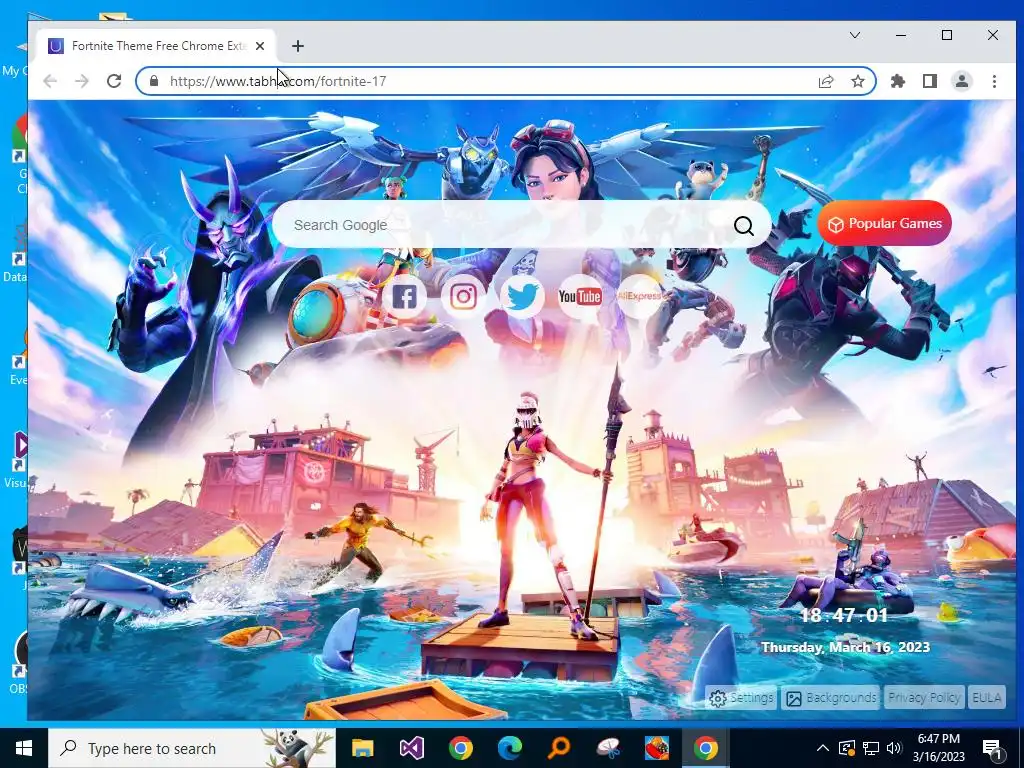The height and width of the screenshot is (768, 1024).
Task: Open the Chrome profile avatar
Action: click(962, 81)
